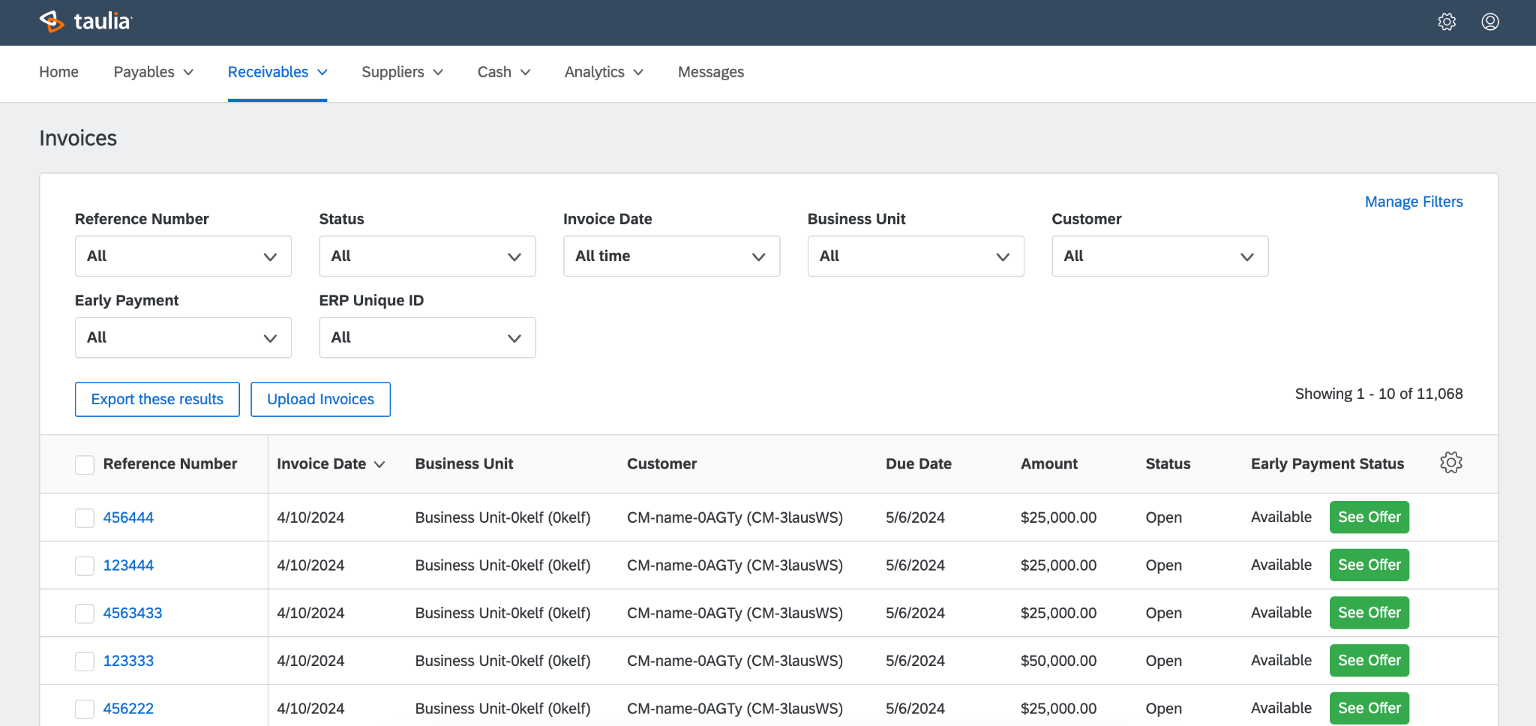Open the Suppliers menu
Screen dimensions: 1536x726
(x=403, y=72)
